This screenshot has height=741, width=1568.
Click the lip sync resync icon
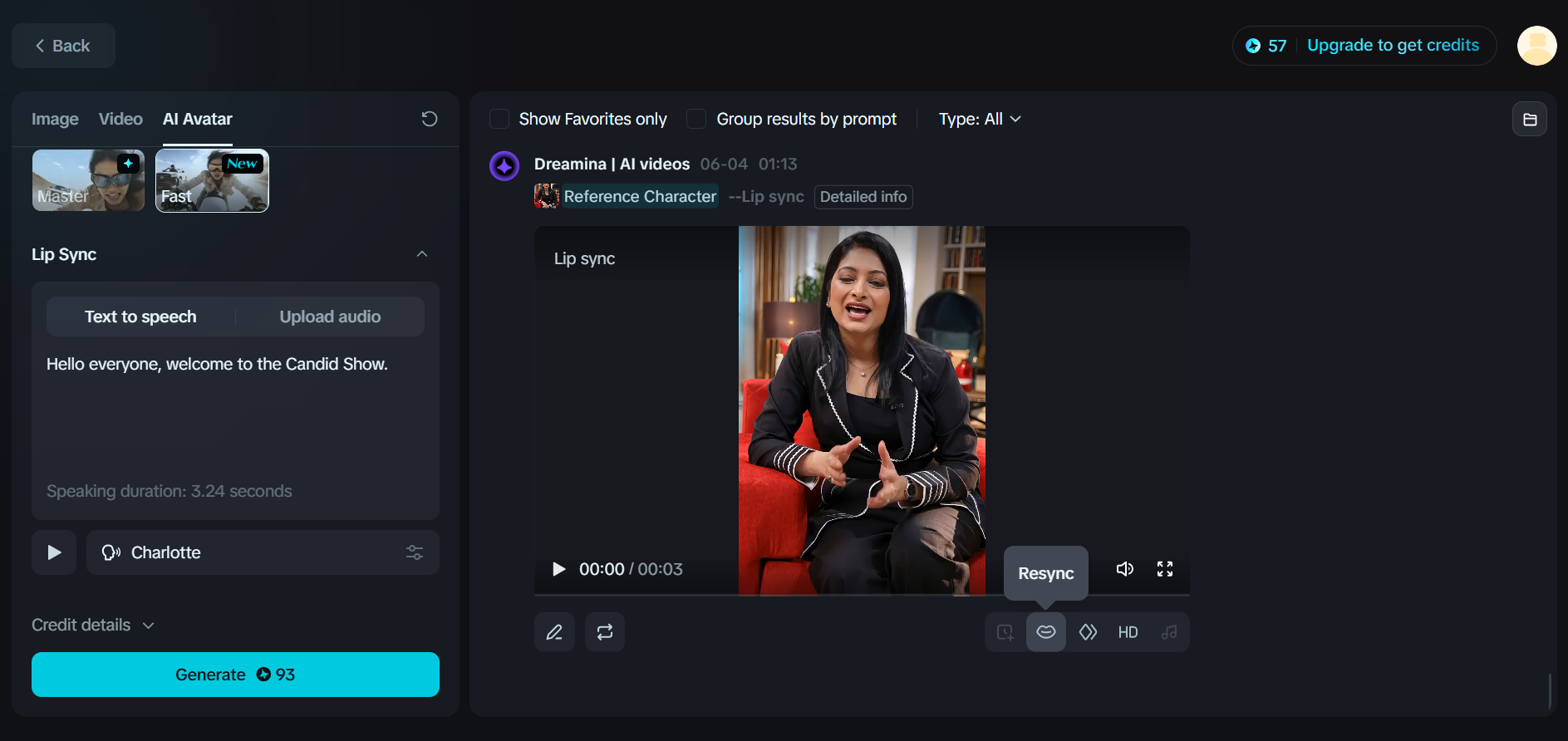[x=1046, y=632]
